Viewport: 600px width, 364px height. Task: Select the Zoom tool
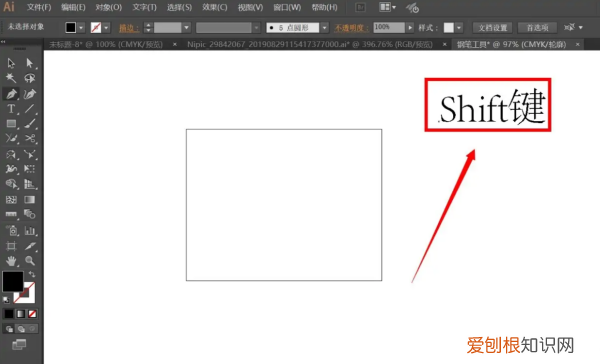coord(29,261)
